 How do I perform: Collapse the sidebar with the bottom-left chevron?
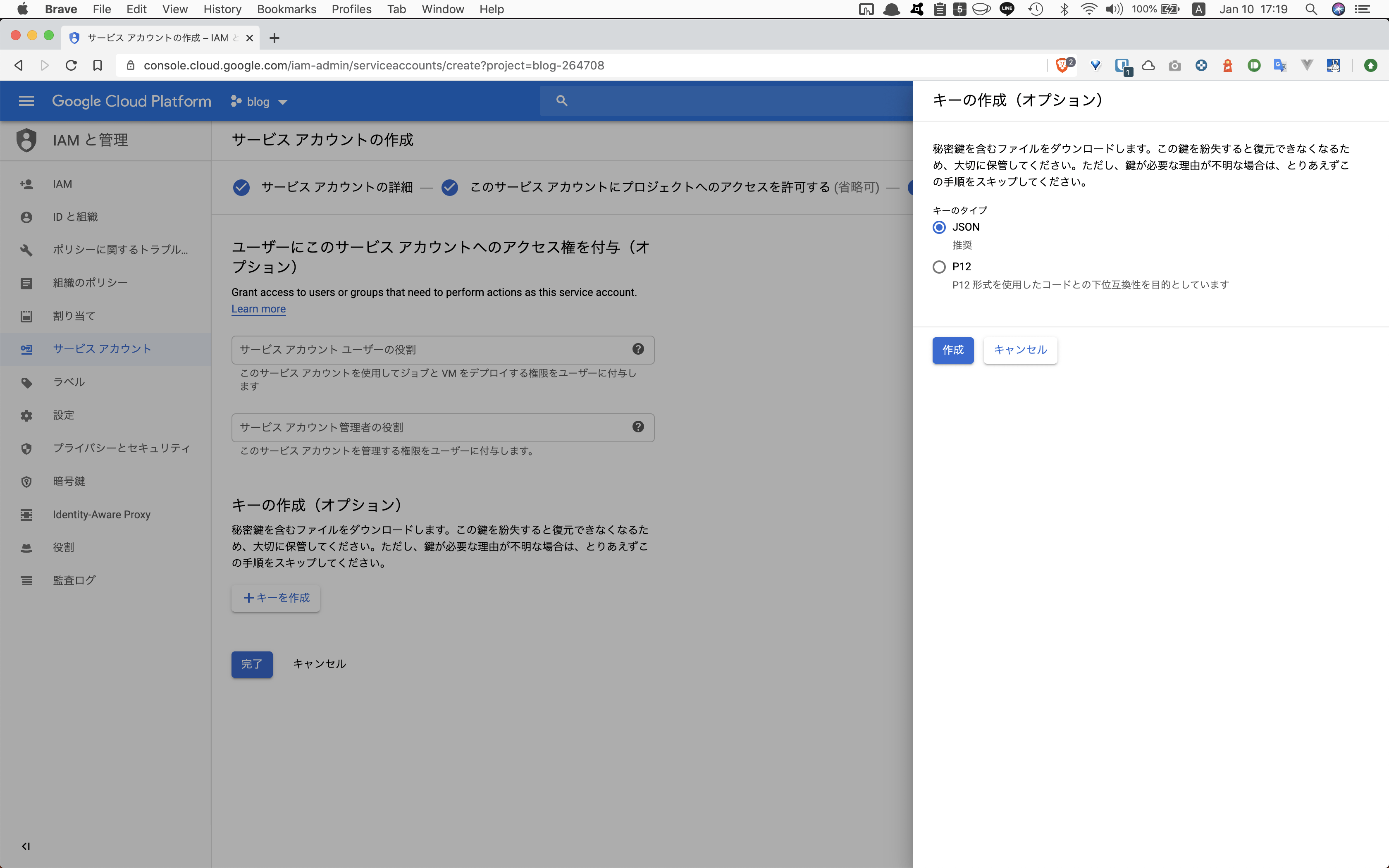pyautogui.click(x=26, y=846)
